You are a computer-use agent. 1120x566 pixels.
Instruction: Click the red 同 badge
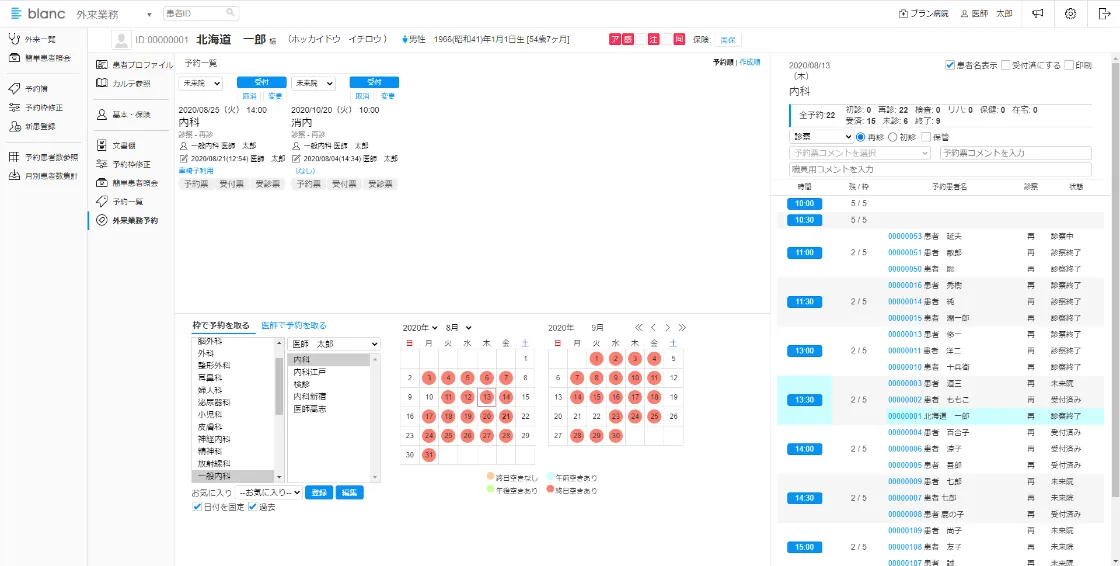679,40
